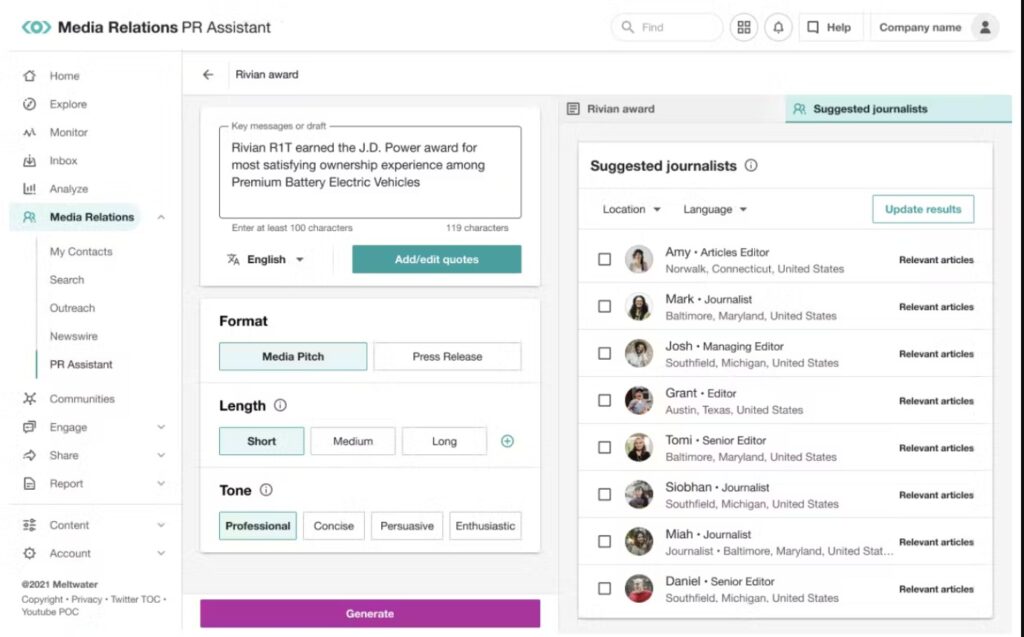This screenshot has height=637, width=1024.
Task: Select Miah's checkbox
Action: pyautogui.click(x=605, y=542)
